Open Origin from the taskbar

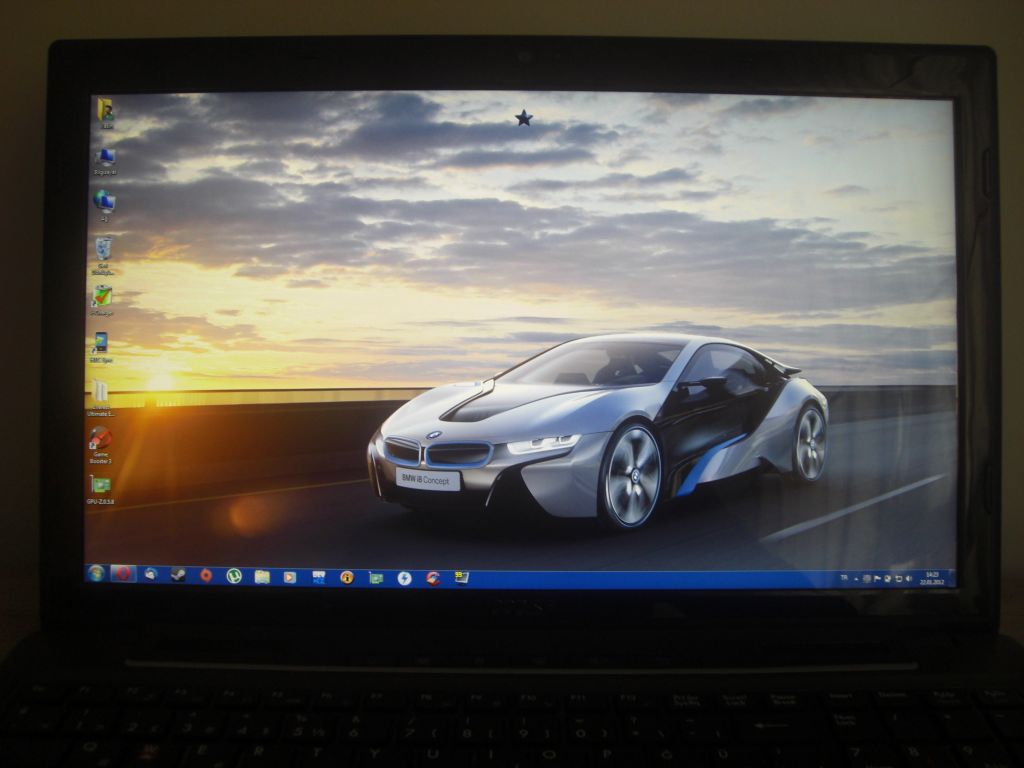point(206,575)
